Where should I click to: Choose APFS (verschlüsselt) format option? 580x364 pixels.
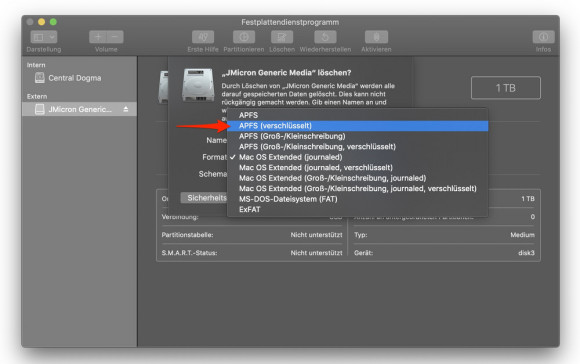click(x=357, y=126)
